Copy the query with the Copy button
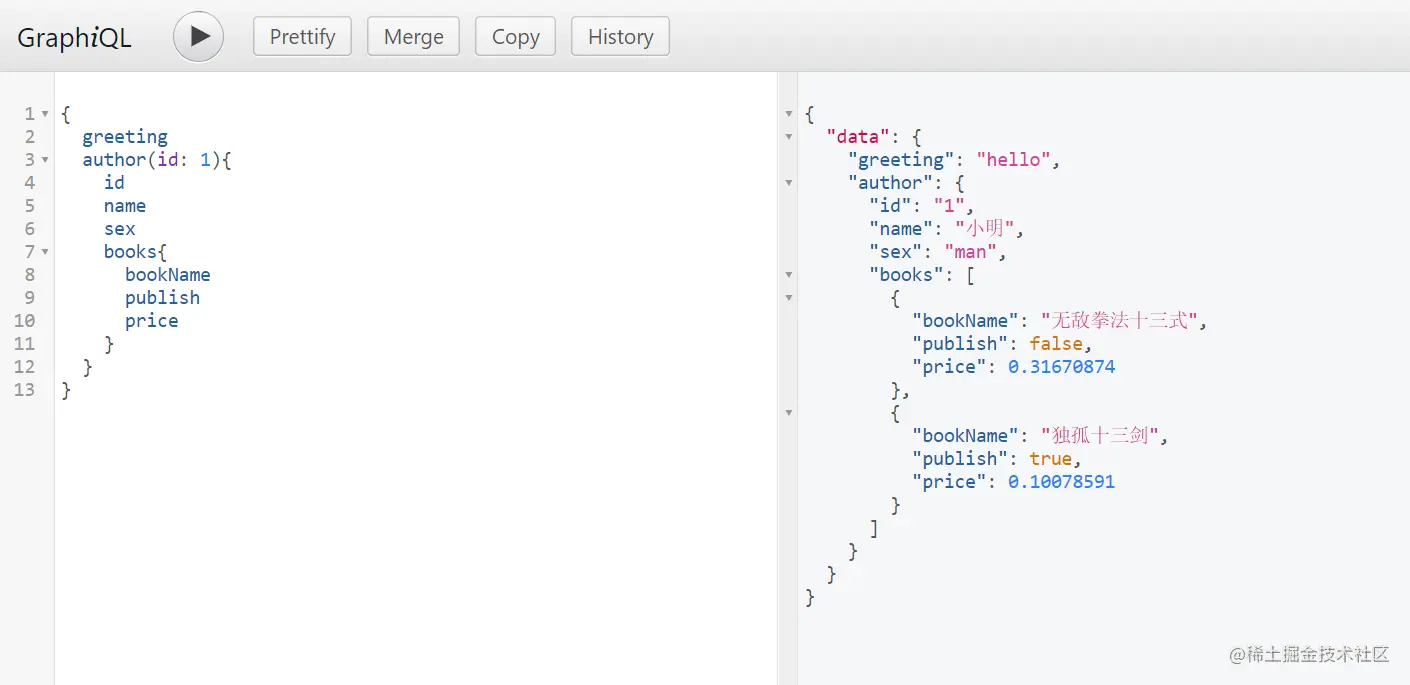The width and height of the screenshot is (1410, 685). 515,37
